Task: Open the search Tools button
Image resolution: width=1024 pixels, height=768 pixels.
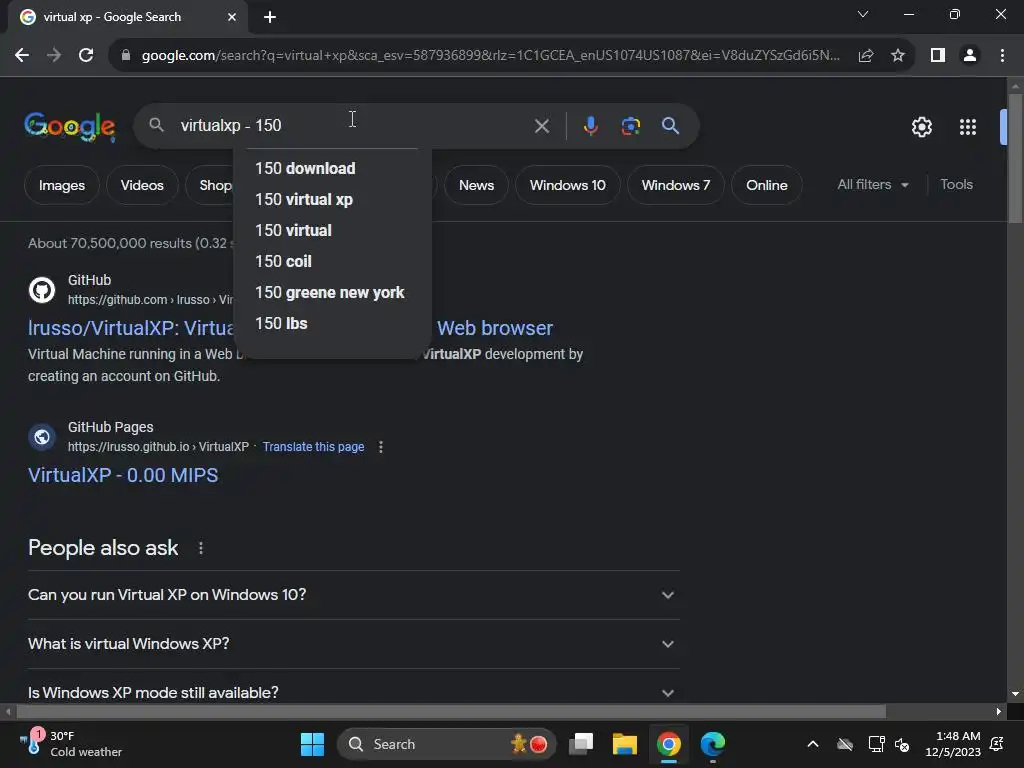Action: [x=956, y=185]
